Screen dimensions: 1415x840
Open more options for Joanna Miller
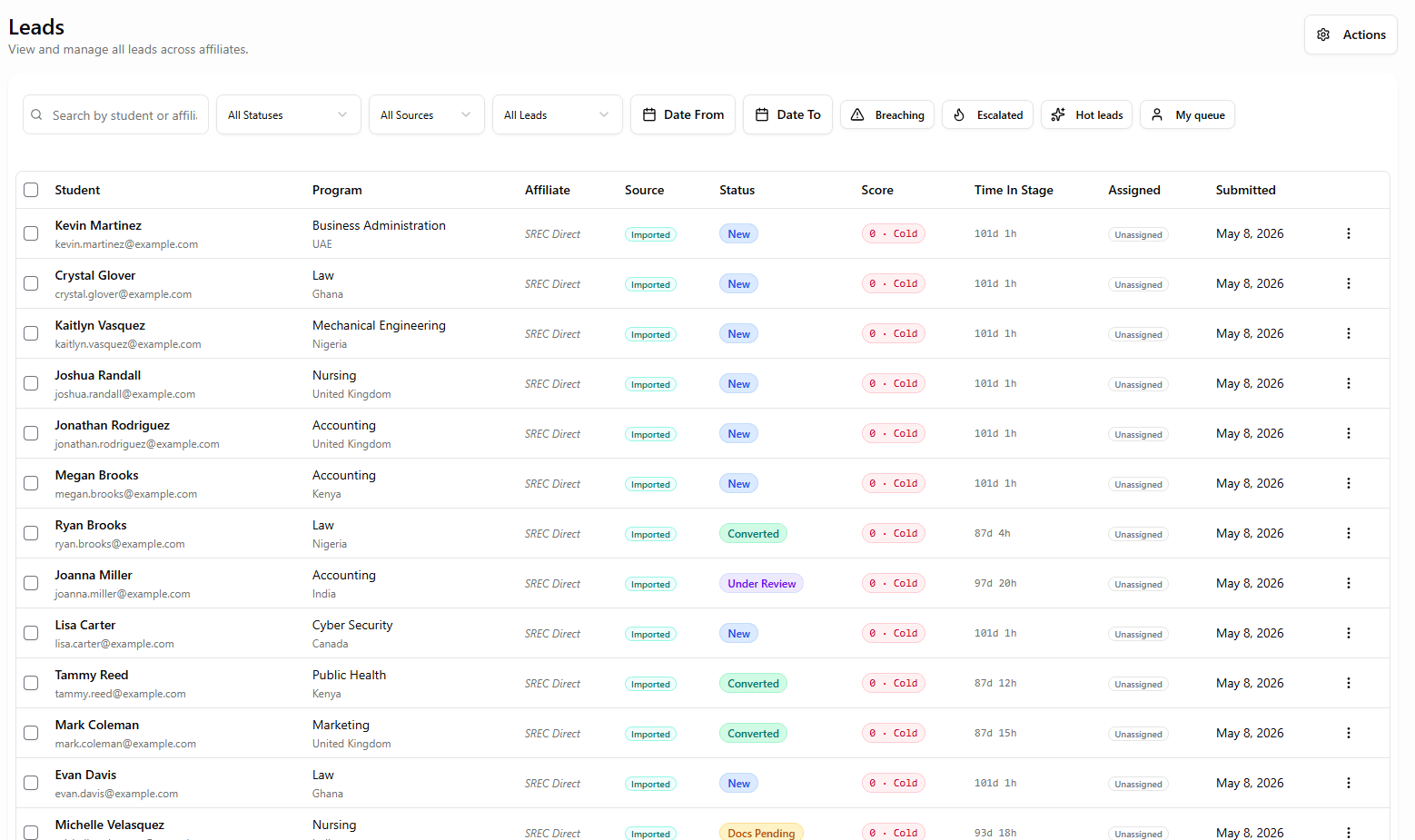pyautogui.click(x=1349, y=583)
